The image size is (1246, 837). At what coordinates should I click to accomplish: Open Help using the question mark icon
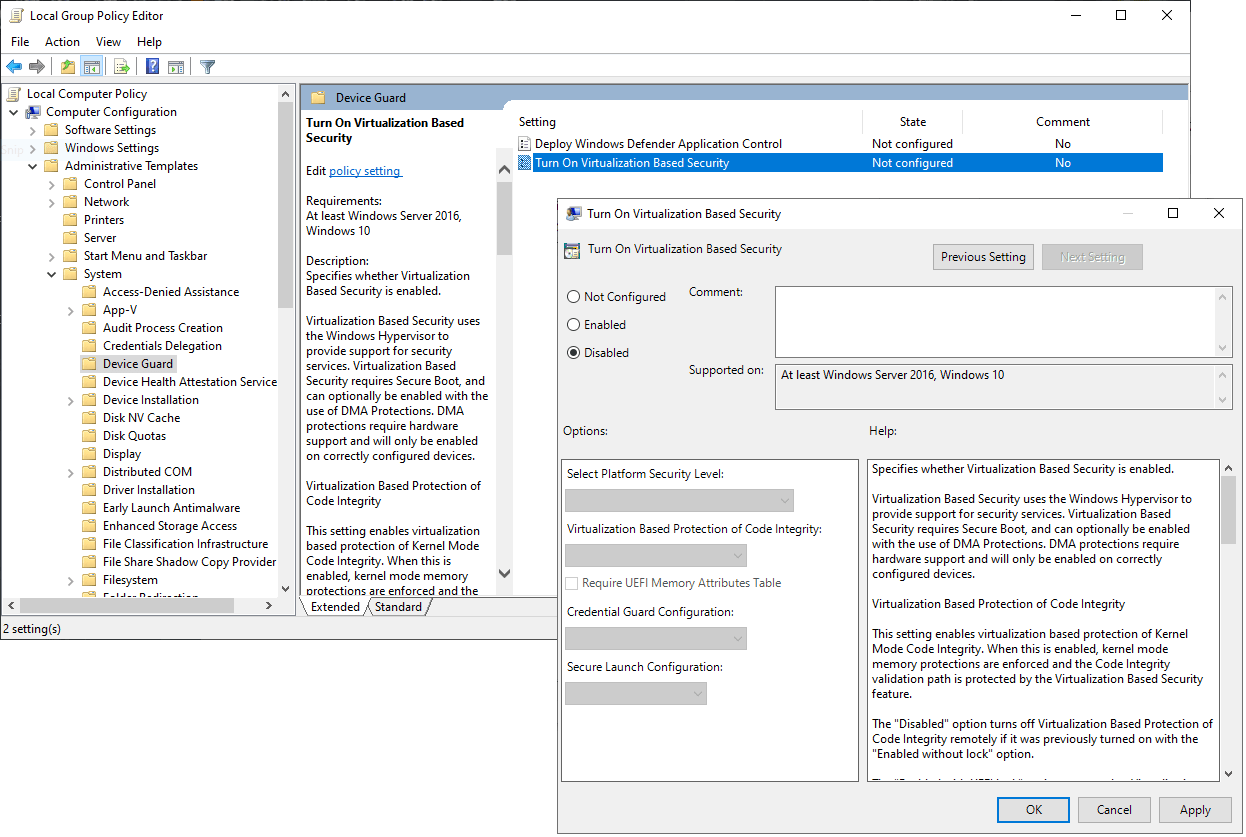(150, 66)
